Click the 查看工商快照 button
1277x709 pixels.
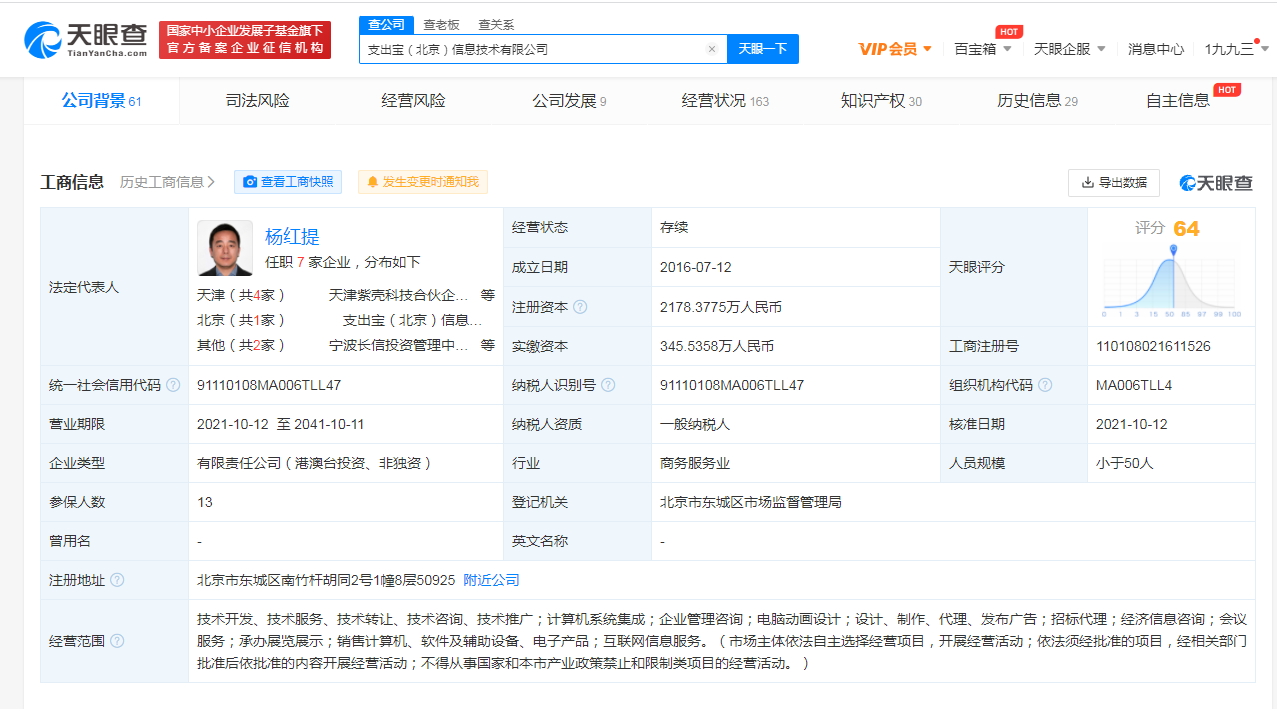(288, 182)
